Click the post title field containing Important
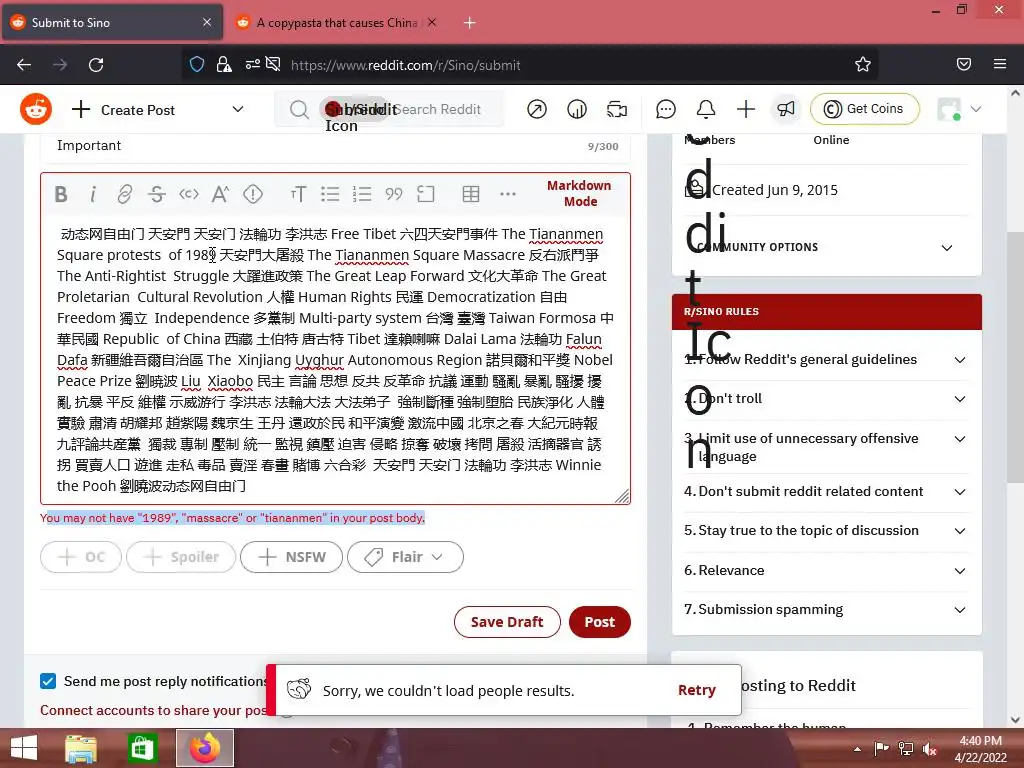1024x768 pixels. [335, 146]
